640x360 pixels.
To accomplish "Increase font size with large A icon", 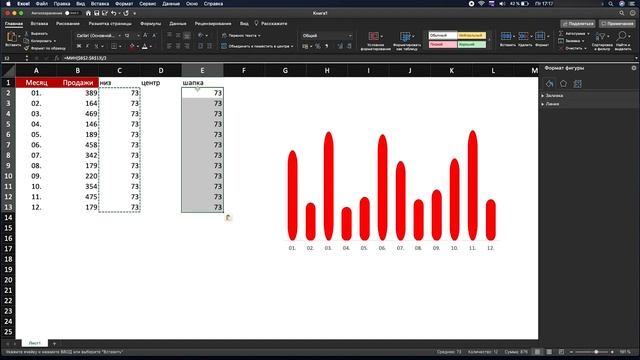I will (x=145, y=36).
